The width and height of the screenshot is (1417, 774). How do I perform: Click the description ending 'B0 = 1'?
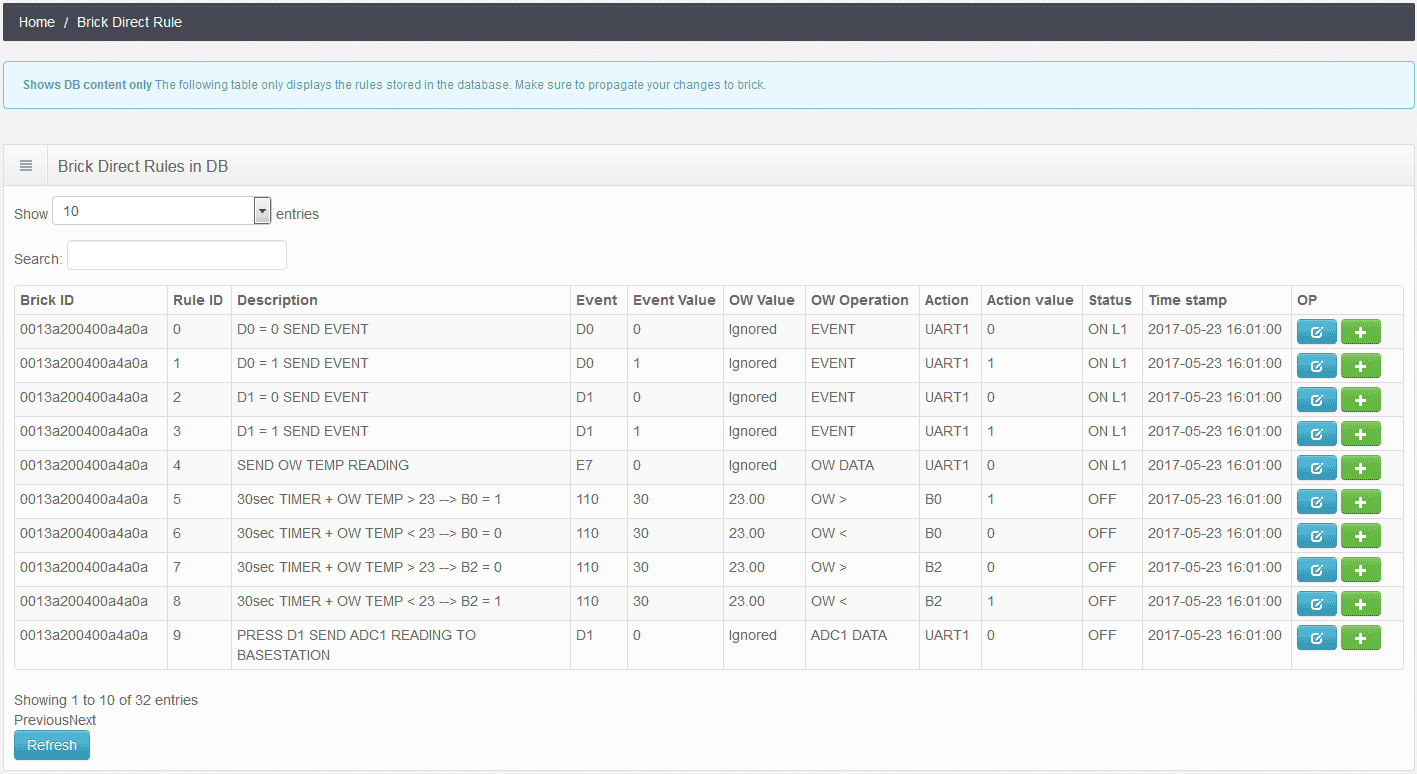click(x=369, y=499)
